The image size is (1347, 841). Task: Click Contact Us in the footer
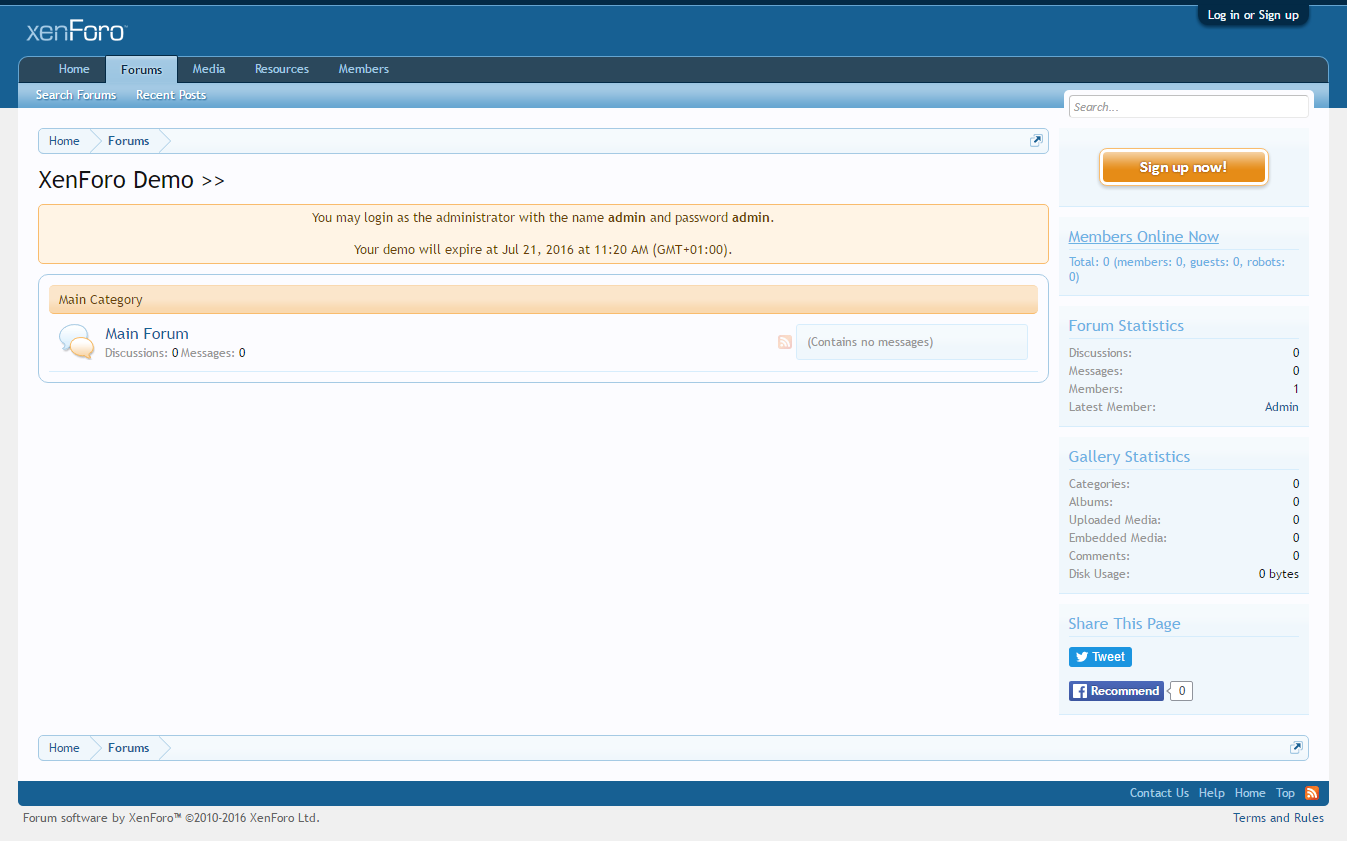[1159, 793]
